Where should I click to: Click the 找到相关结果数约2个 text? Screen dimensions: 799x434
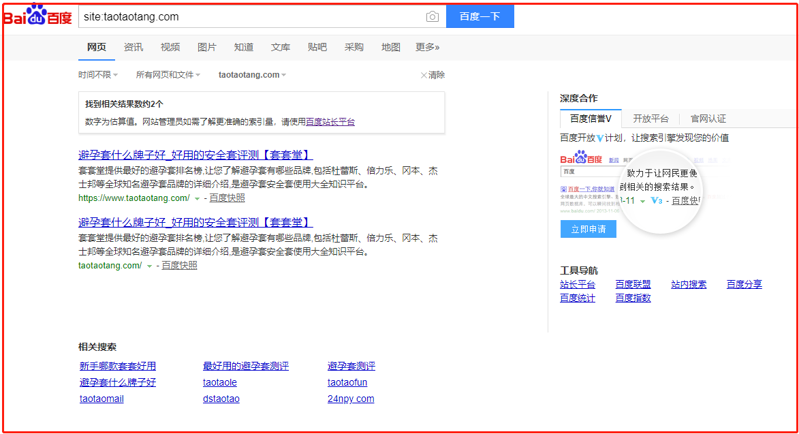(x=124, y=104)
